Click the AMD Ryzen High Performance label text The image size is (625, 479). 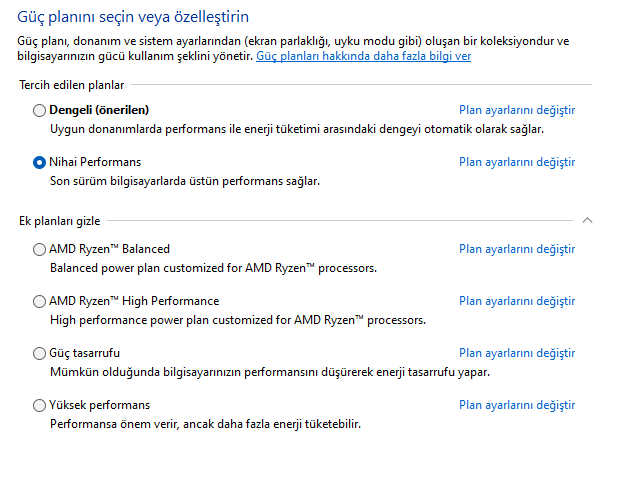[134, 301]
